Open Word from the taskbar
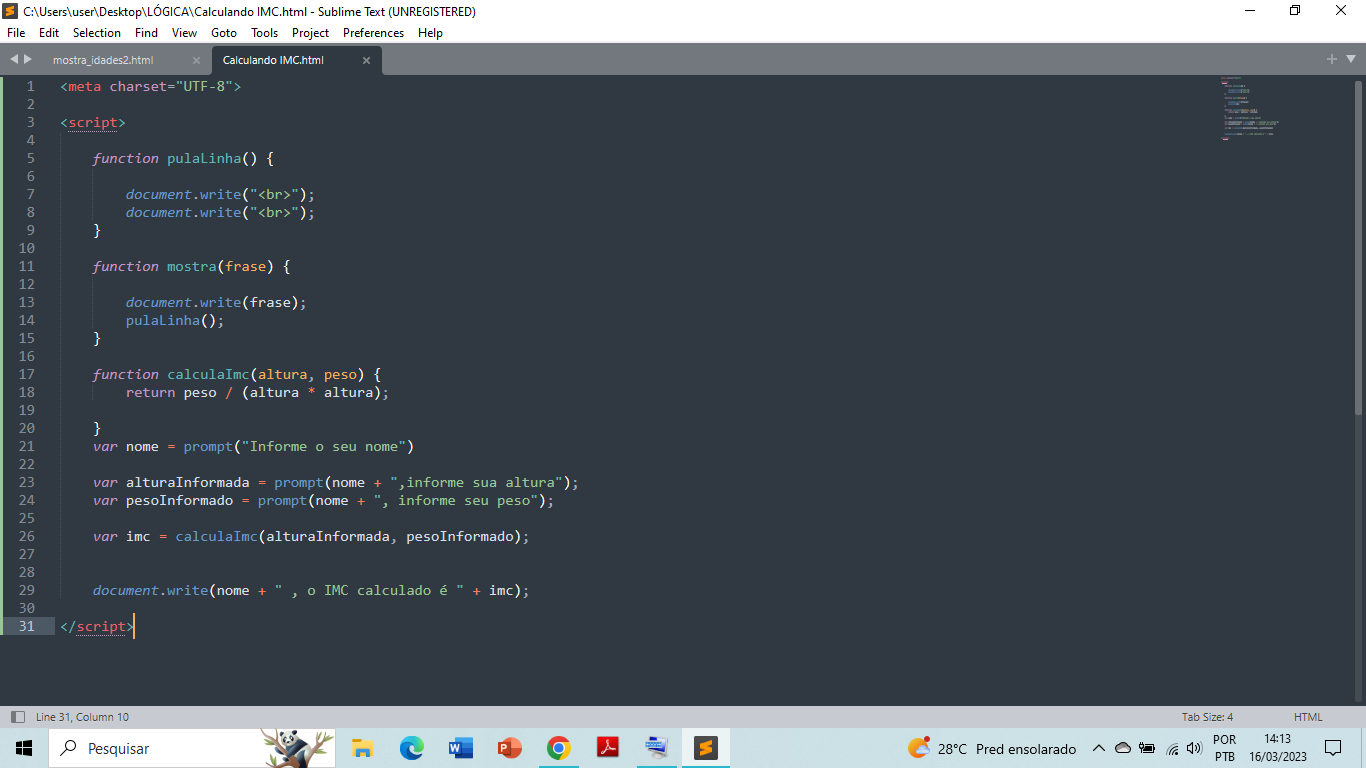 [x=460, y=748]
